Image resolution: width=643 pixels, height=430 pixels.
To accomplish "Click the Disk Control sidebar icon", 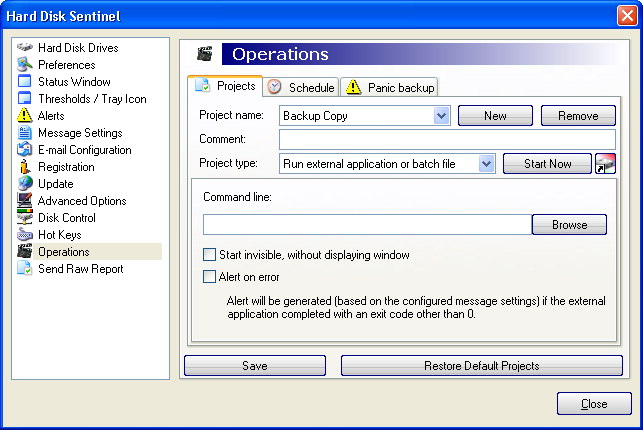I will [x=25, y=218].
